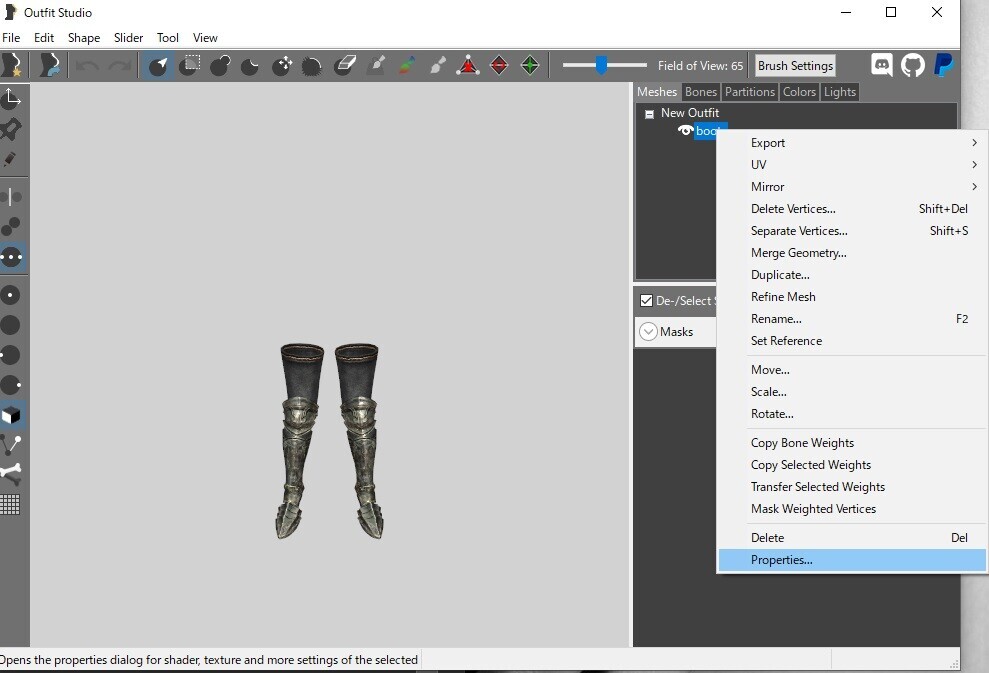Enable the bone pose tool icon

11,474
